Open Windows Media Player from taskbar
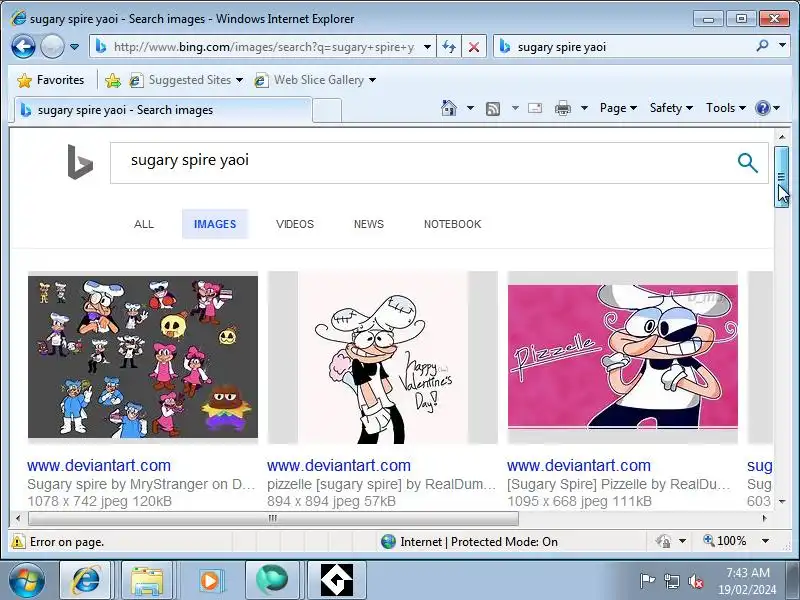This screenshot has height=600, width=800. click(x=209, y=581)
